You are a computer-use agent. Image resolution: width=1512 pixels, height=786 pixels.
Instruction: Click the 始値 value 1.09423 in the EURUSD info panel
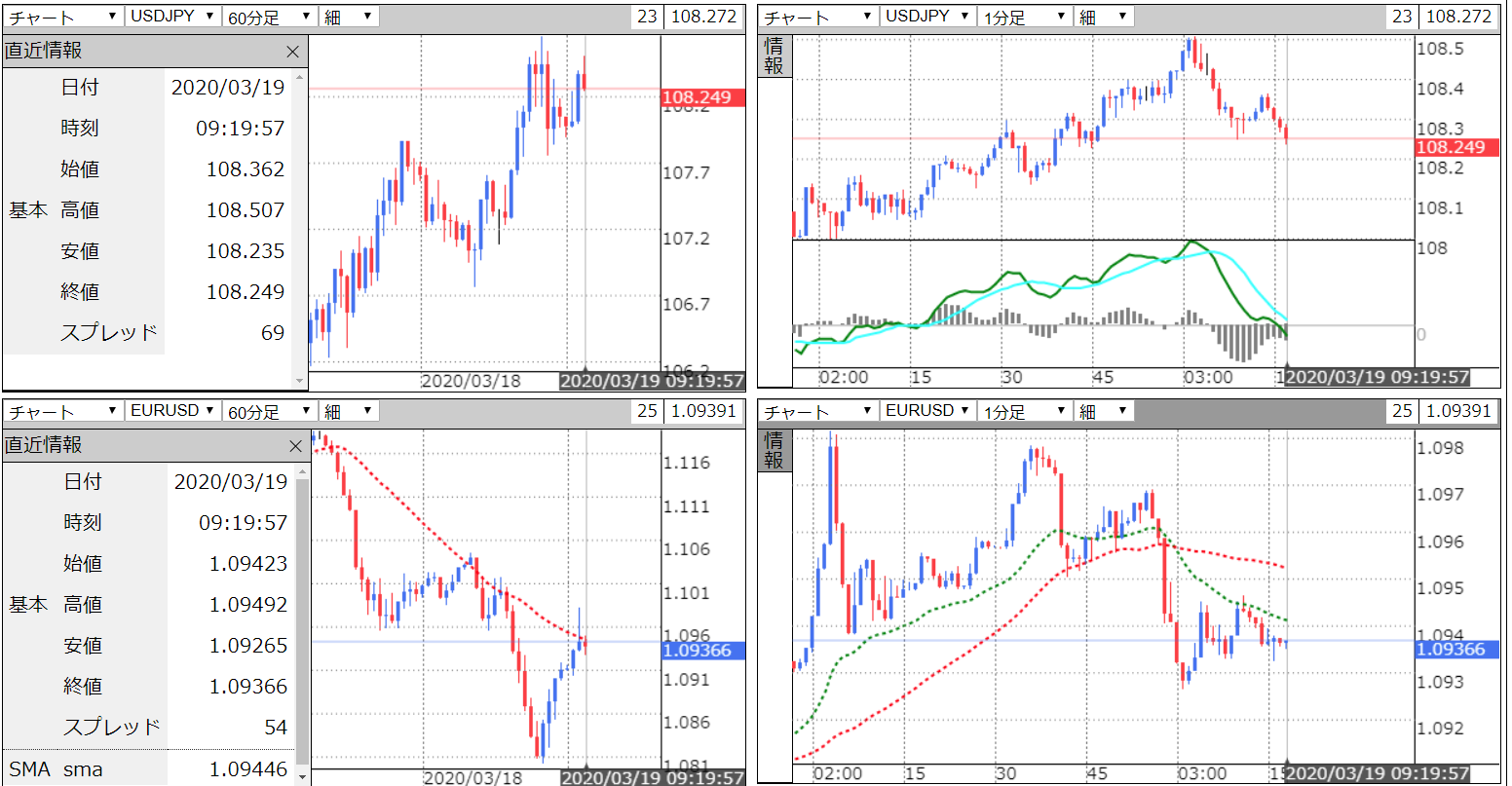pos(248,564)
